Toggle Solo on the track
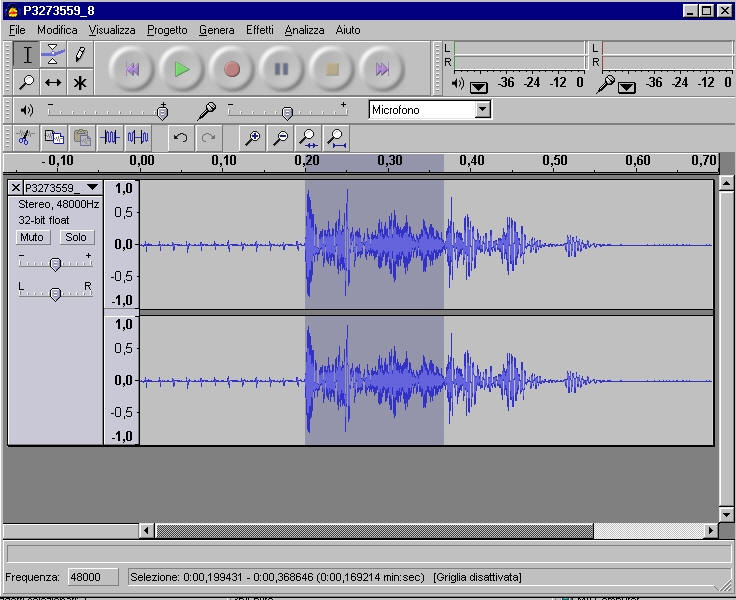Image resolution: width=736 pixels, height=600 pixels. 76,238
